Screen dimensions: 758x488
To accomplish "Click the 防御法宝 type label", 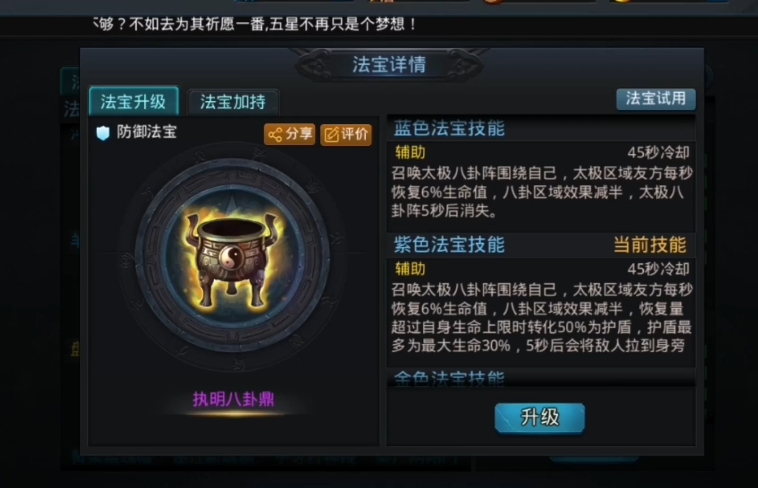I will [146, 132].
